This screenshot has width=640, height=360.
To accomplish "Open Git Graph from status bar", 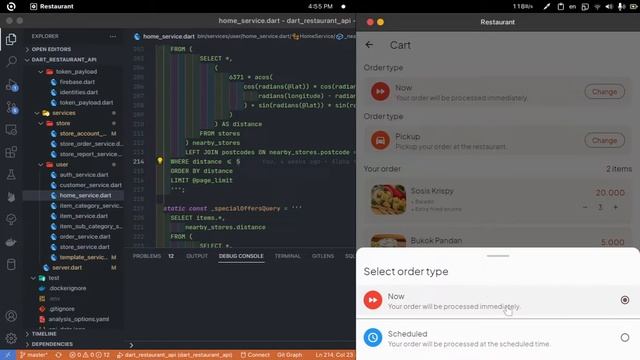I will [x=289, y=355].
